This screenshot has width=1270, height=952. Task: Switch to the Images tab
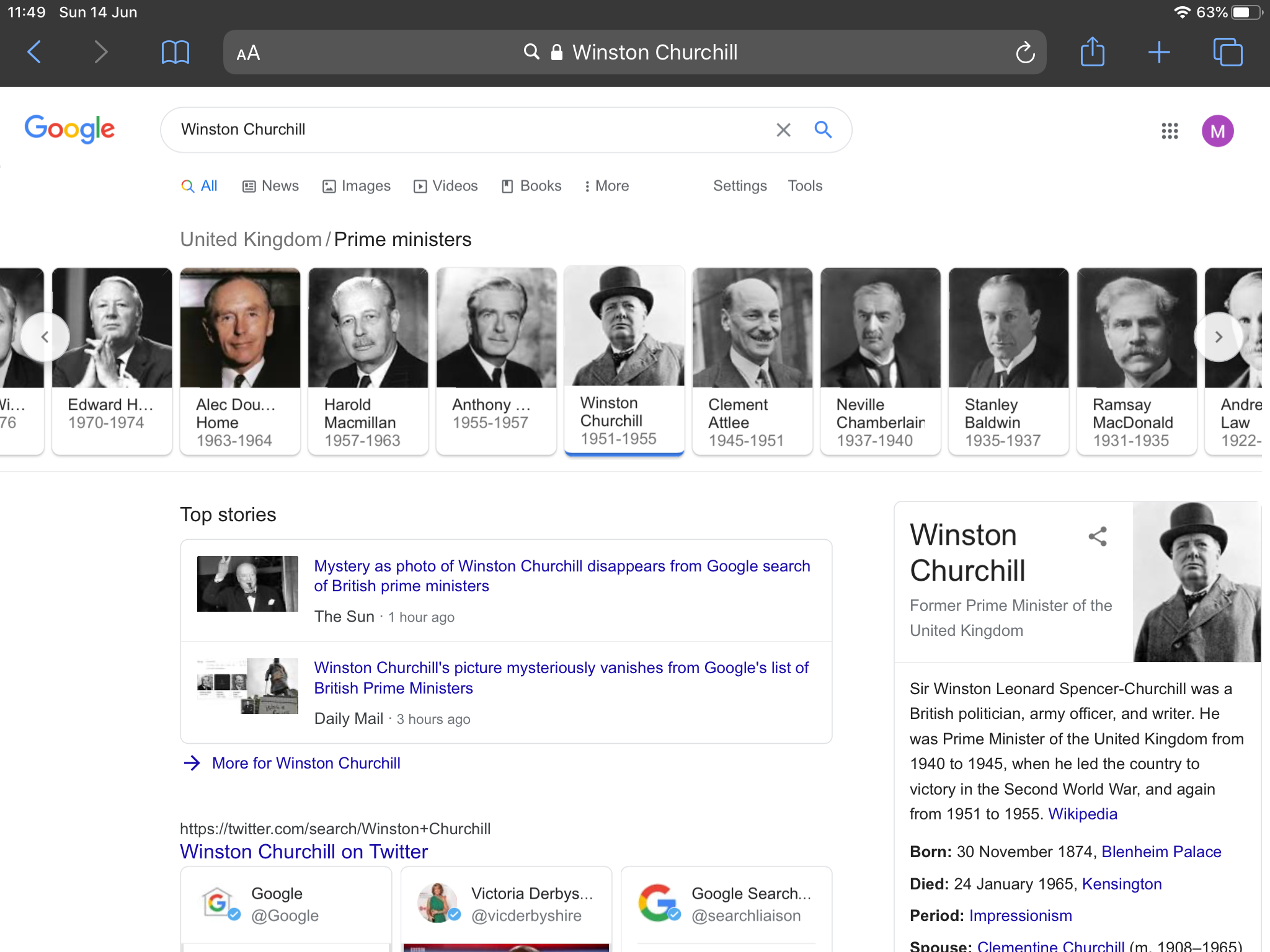(x=357, y=186)
